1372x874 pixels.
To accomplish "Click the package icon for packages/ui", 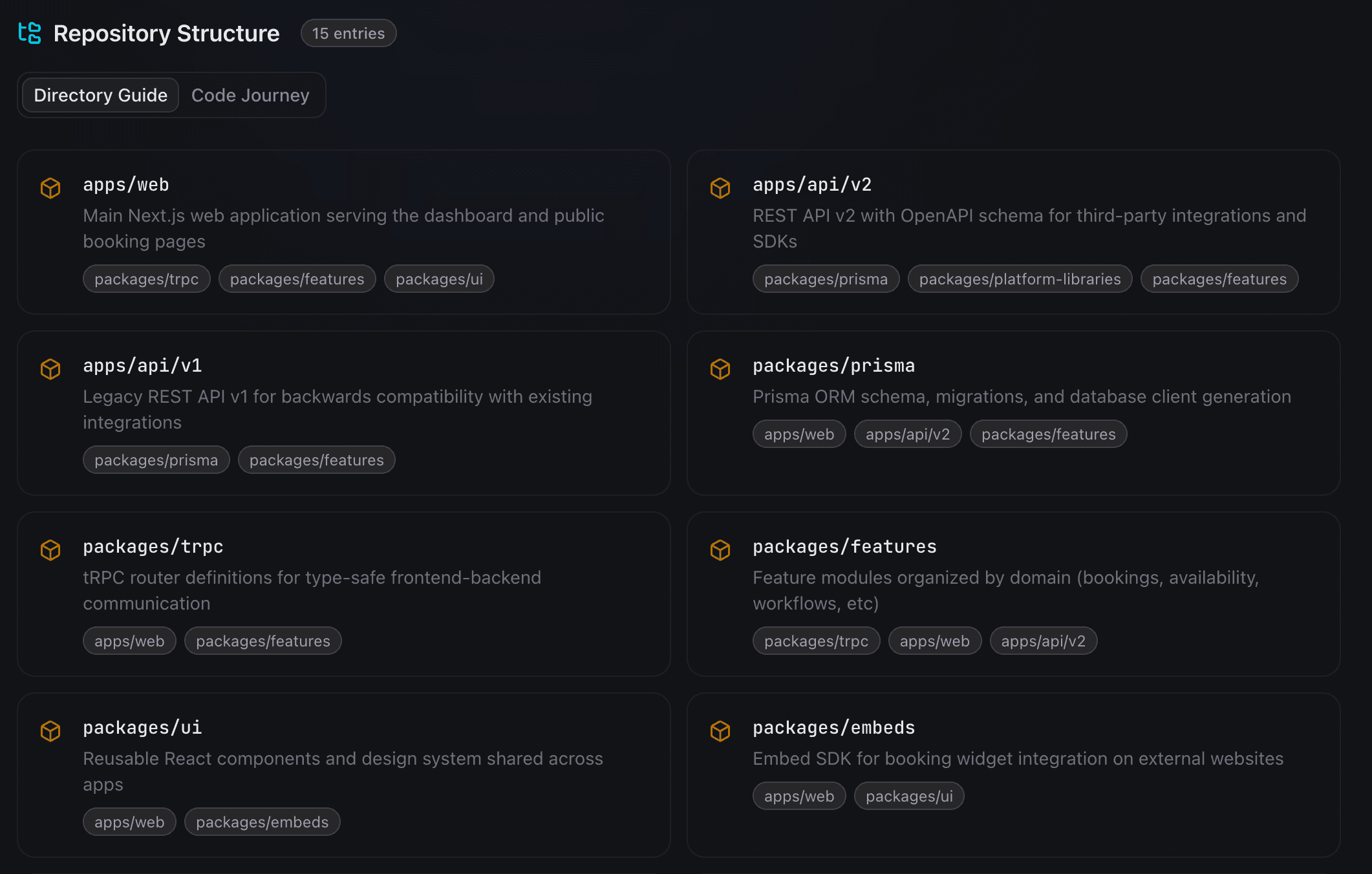I will (x=50, y=731).
